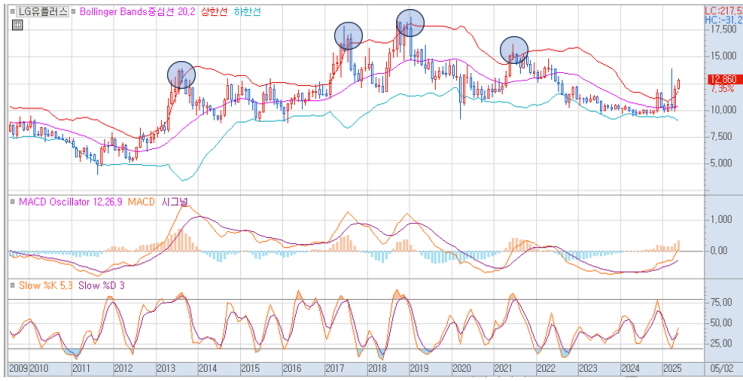Click the MACD Oscillator 12,26,9 label
Viewport: 743px width, 381px height.
[x=70, y=202]
